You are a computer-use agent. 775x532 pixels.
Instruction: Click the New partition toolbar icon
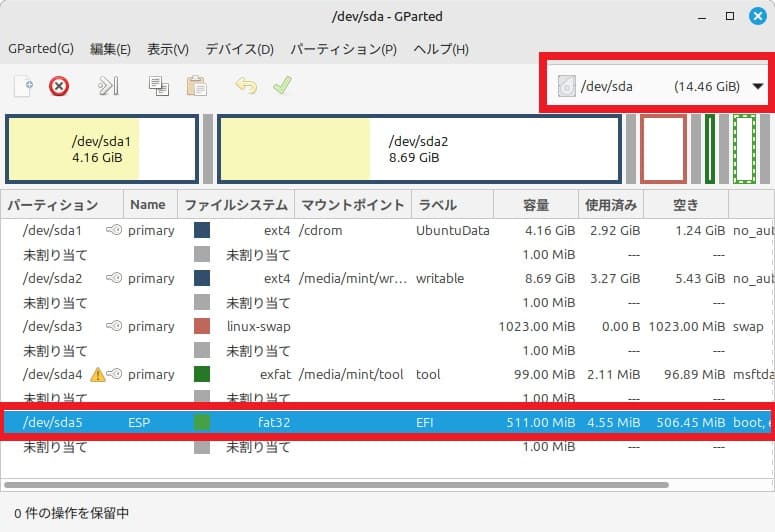[x=23, y=86]
